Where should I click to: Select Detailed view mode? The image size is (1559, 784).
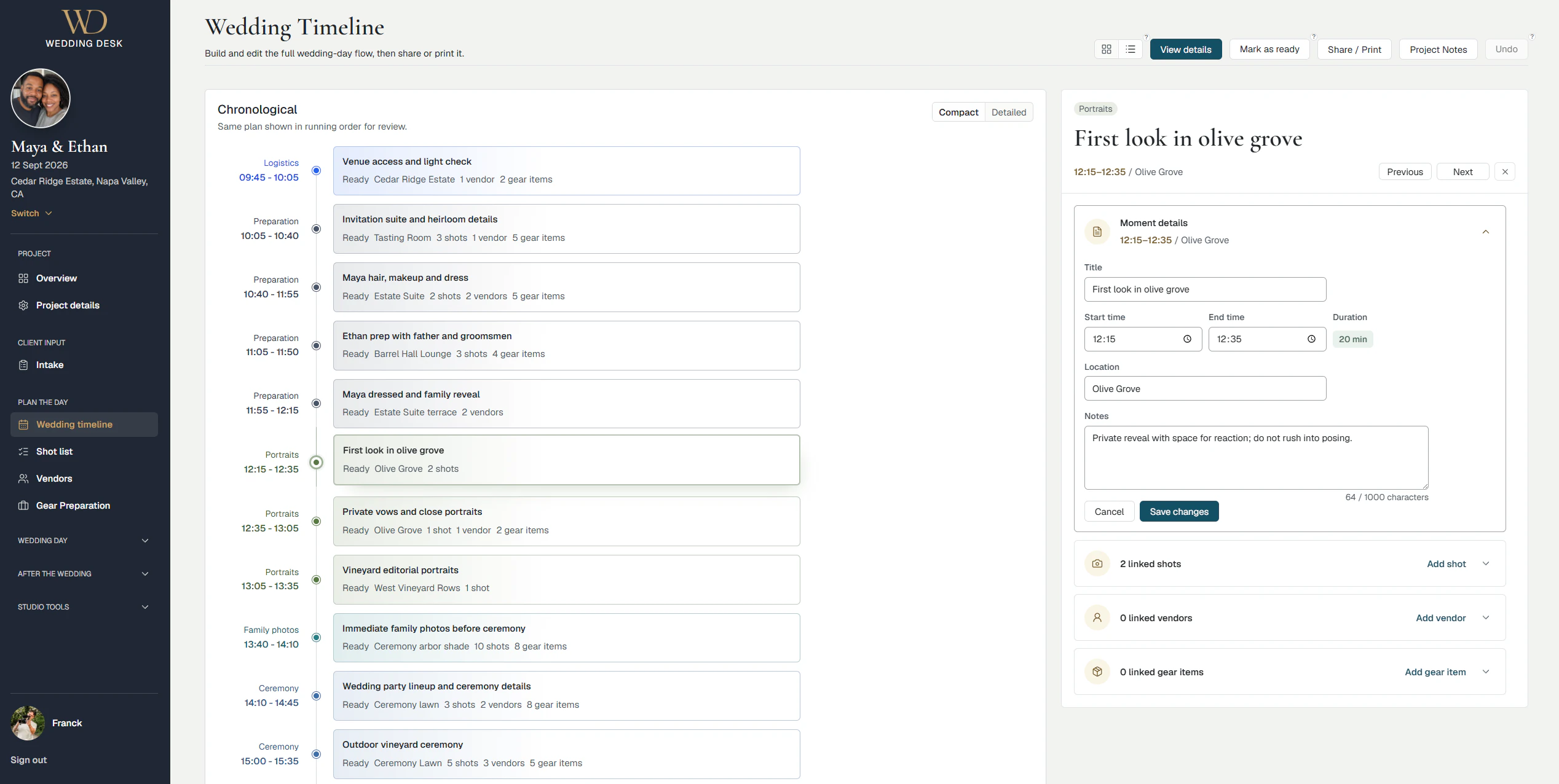(1009, 112)
